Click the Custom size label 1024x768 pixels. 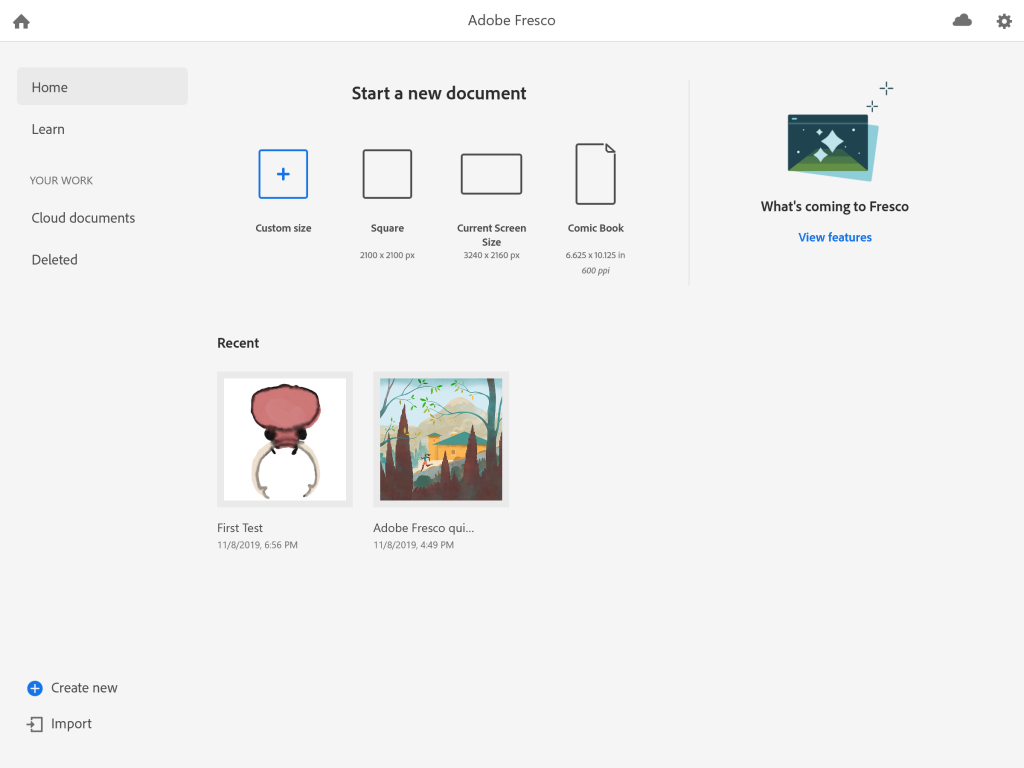pyautogui.click(x=283, y=228)
